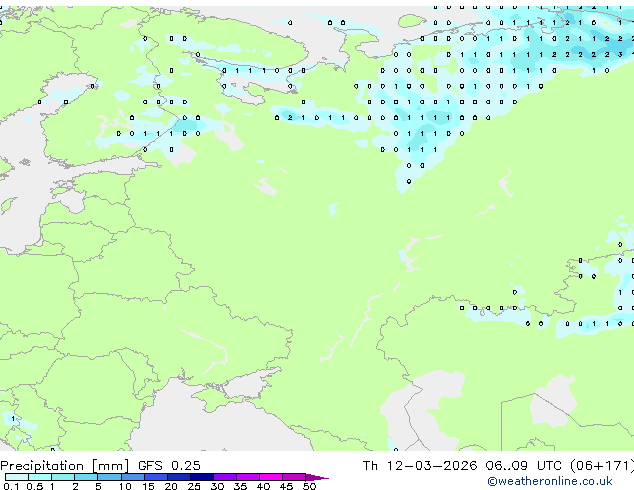634x490 pixels.
Task: Select the legend swatch between 30 and 35
Action: point(225,477)
